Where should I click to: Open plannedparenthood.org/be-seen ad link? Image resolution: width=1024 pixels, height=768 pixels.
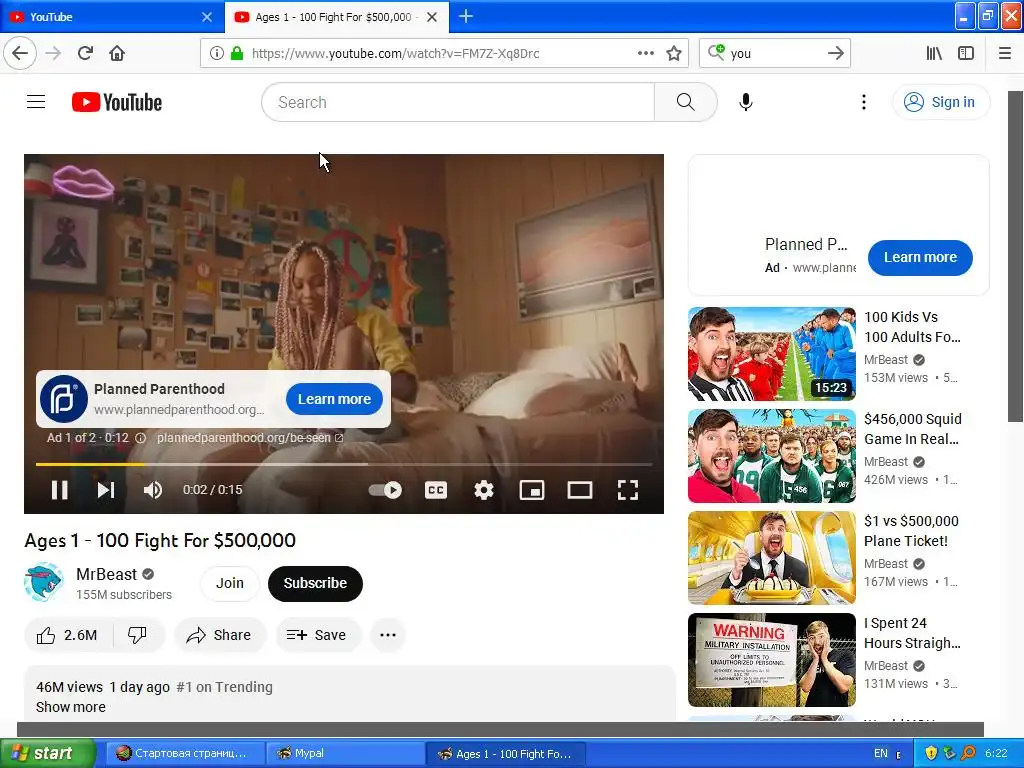[249, 438]
